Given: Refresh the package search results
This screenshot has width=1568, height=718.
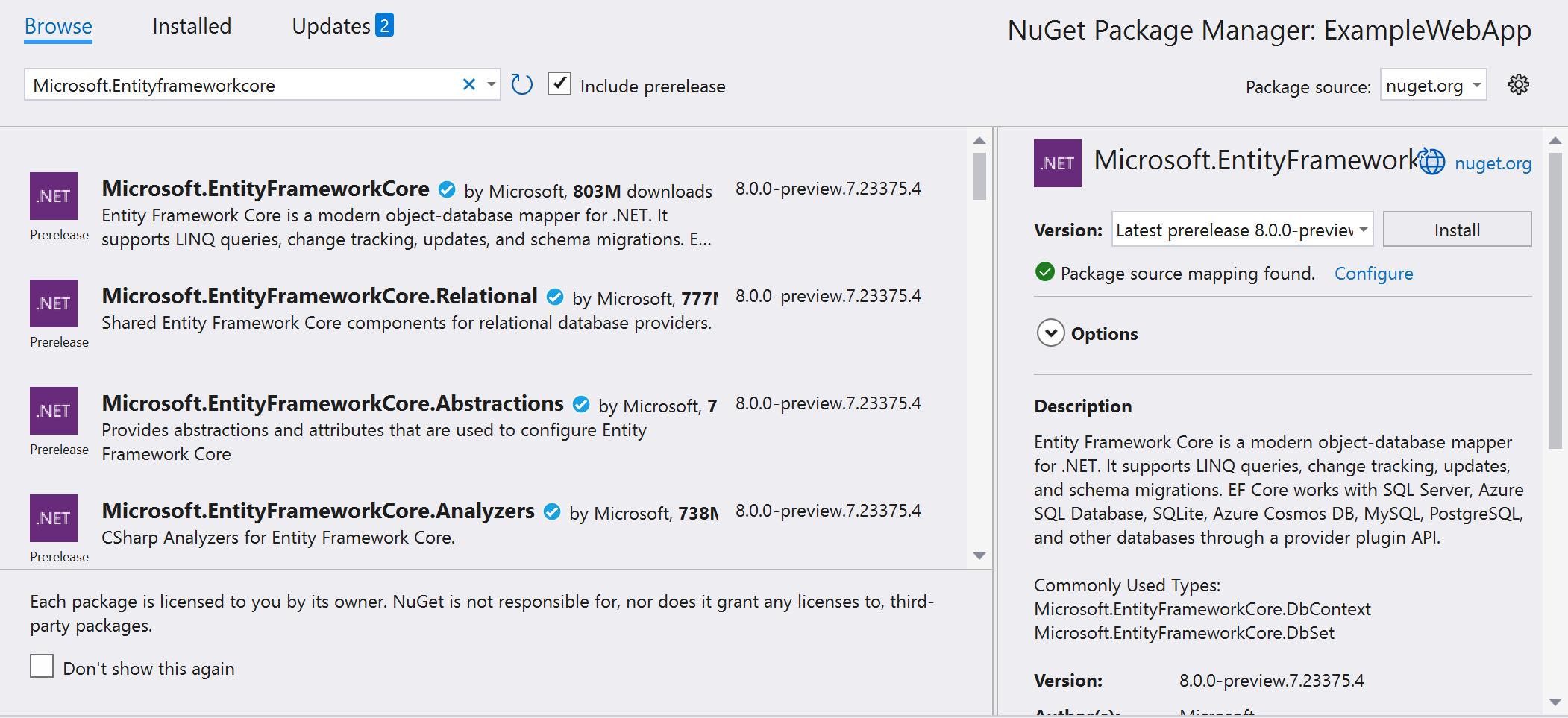Looking at the screenshot, I should click(522, 84).
